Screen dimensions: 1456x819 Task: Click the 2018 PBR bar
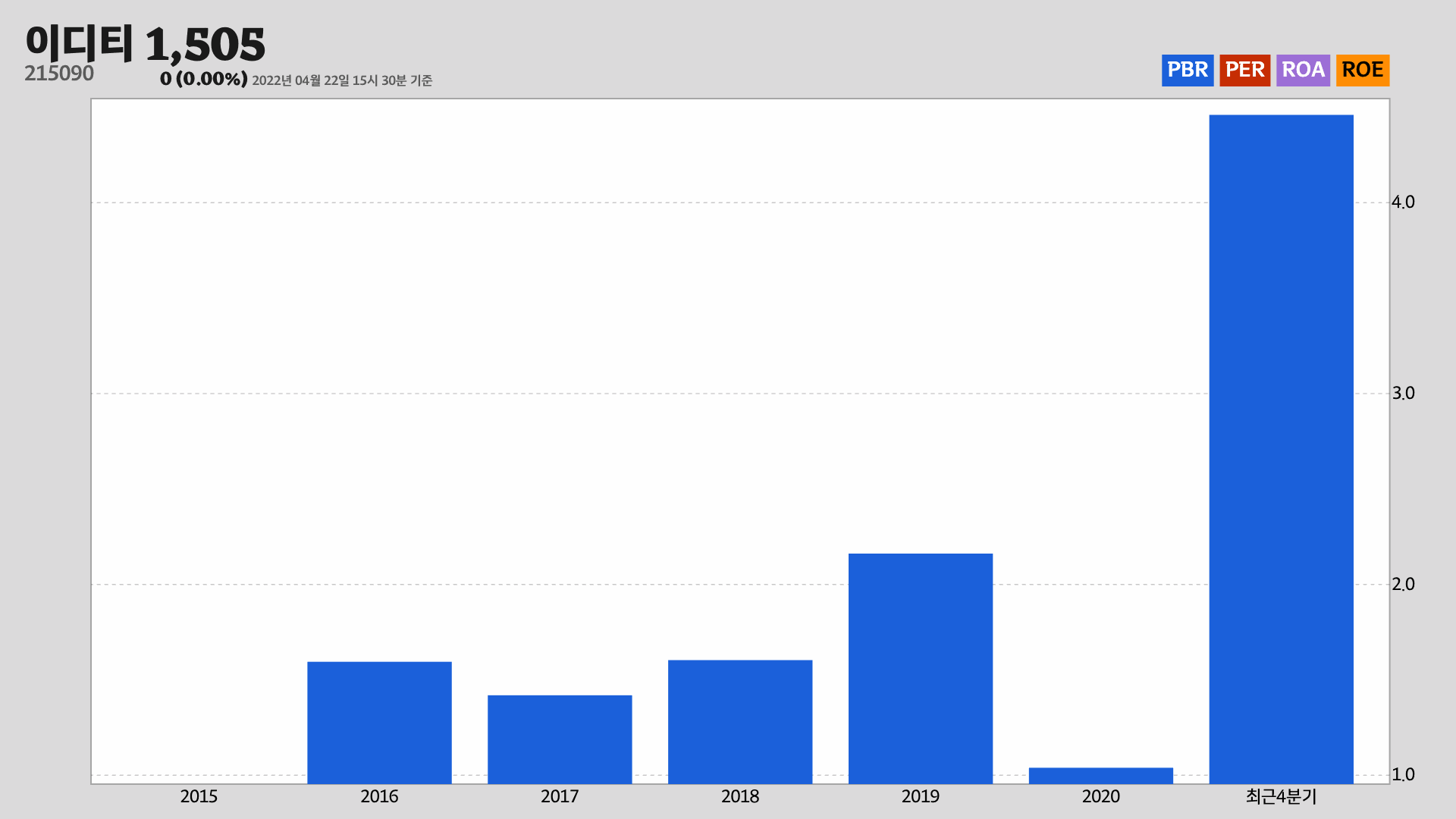[740, 722]
